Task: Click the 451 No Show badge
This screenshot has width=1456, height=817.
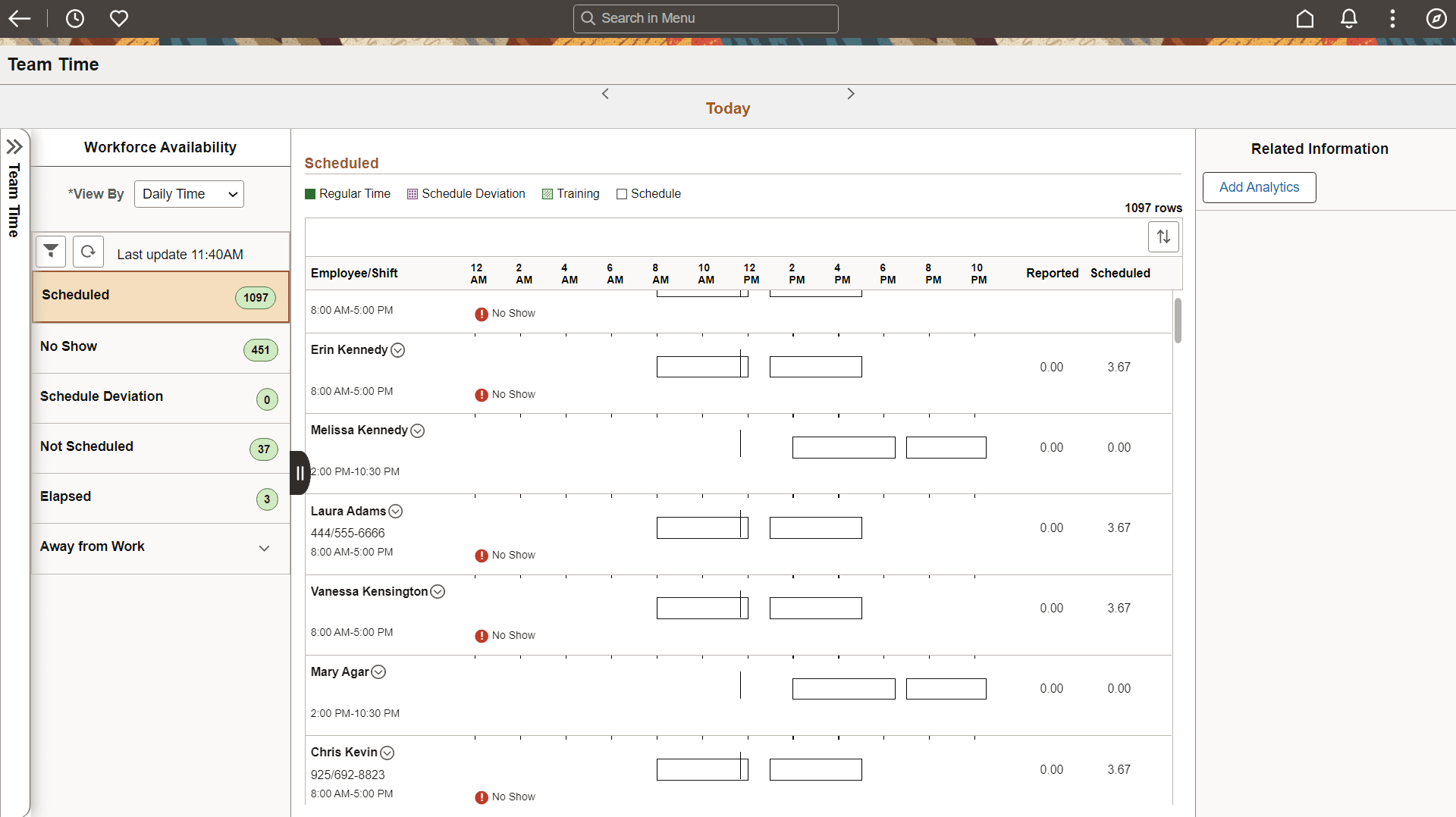Action: 260,350
